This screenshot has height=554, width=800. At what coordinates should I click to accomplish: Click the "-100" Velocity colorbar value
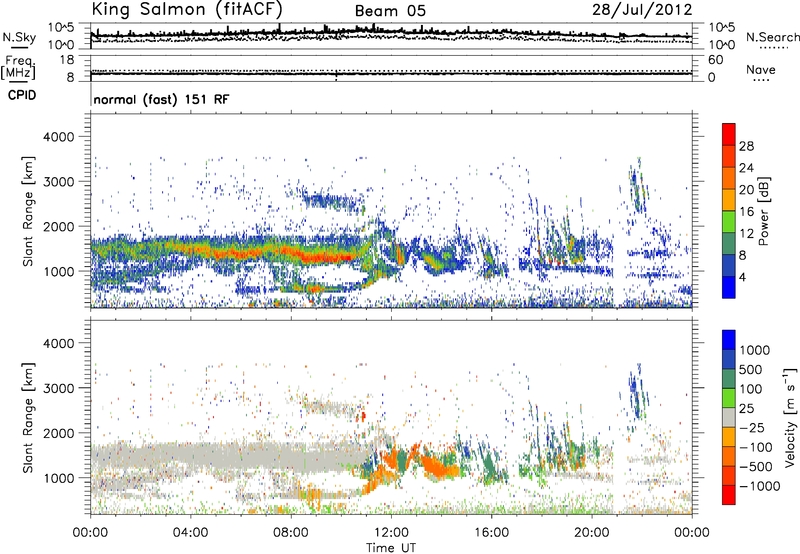click(x=755, y=447)
